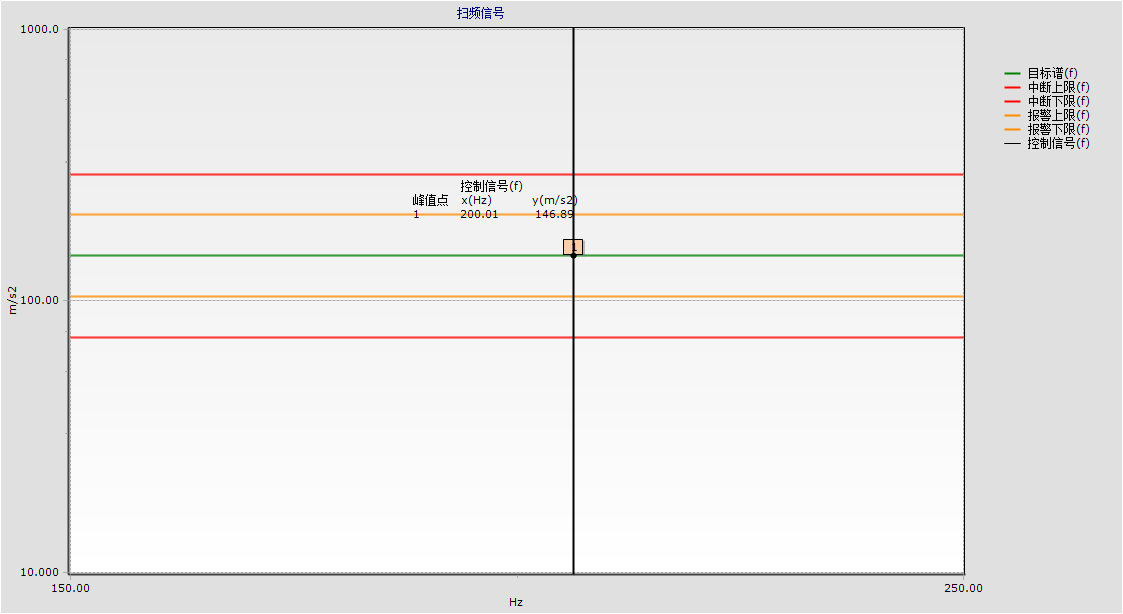
Task: Click the orange peak marker square on the plot
Action: pos(573,246)
